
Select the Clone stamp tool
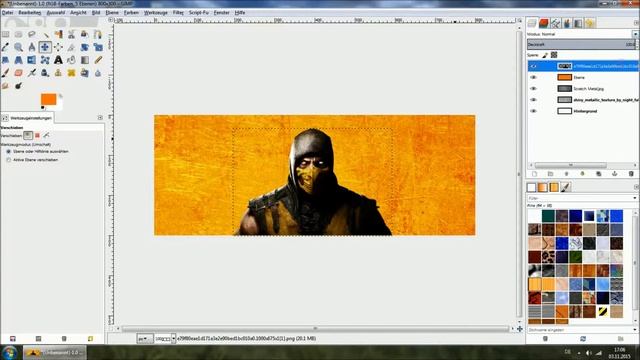pyautogui.click(x=58, y=73)
